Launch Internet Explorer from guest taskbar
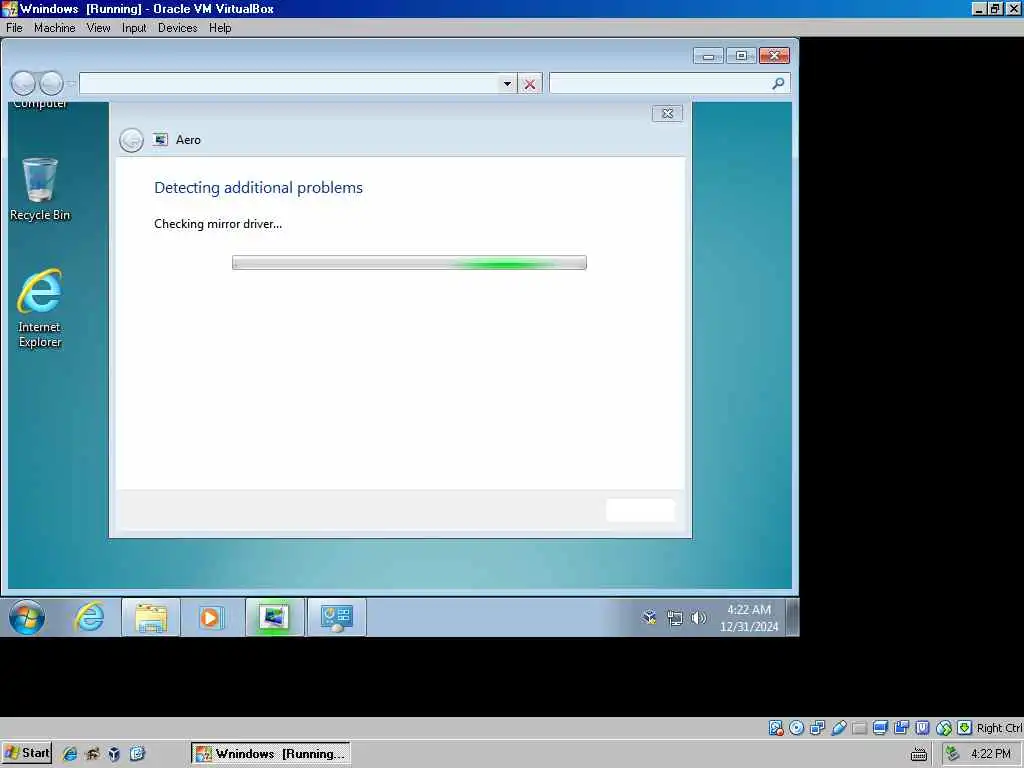Screen dimensions: 1024x768 (89, 617)
